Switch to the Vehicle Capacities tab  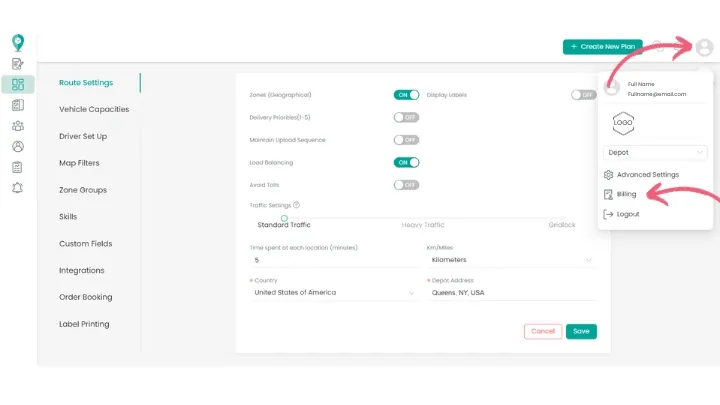click(x=94, y=109)
